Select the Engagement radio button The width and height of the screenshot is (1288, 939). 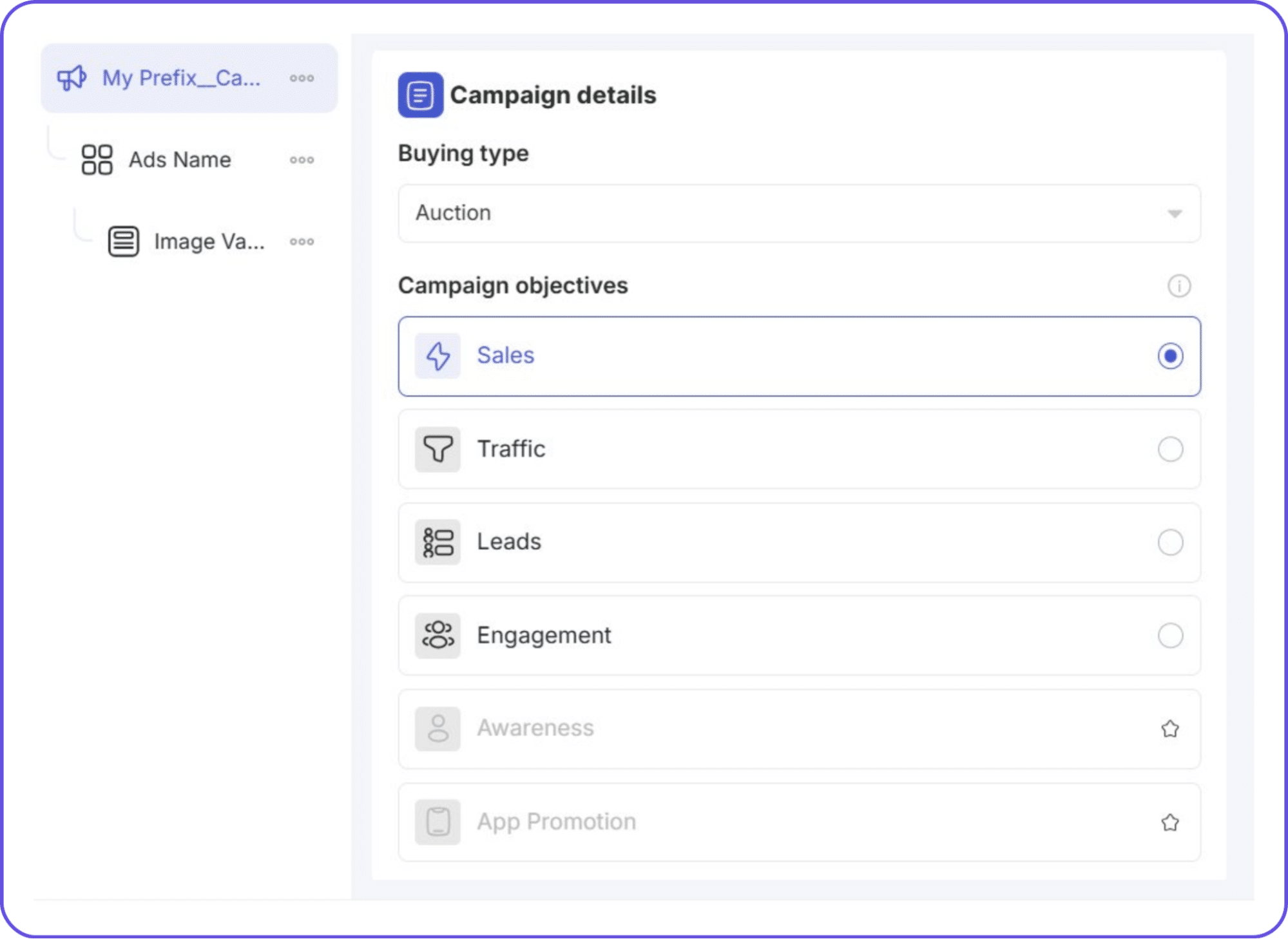click(1170, 636)
